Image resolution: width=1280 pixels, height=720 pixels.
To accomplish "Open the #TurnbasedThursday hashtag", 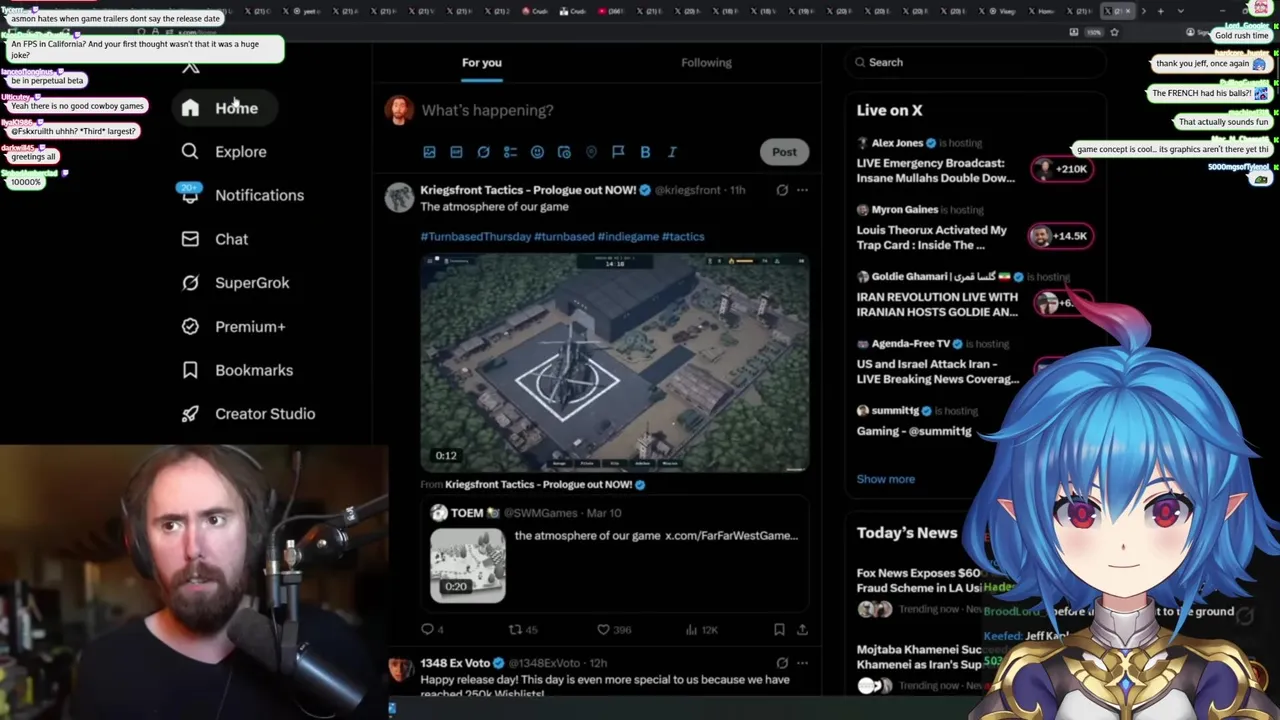I will click(x=475, y=237).
